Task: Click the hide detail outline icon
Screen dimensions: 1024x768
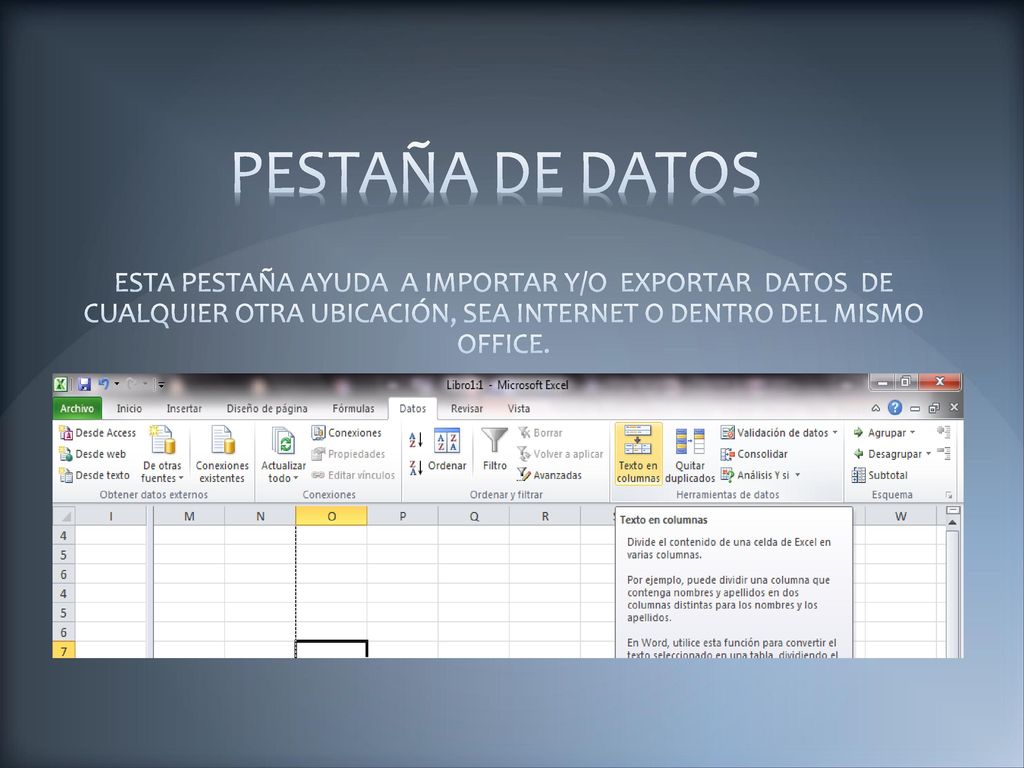Action: point(944,453)
